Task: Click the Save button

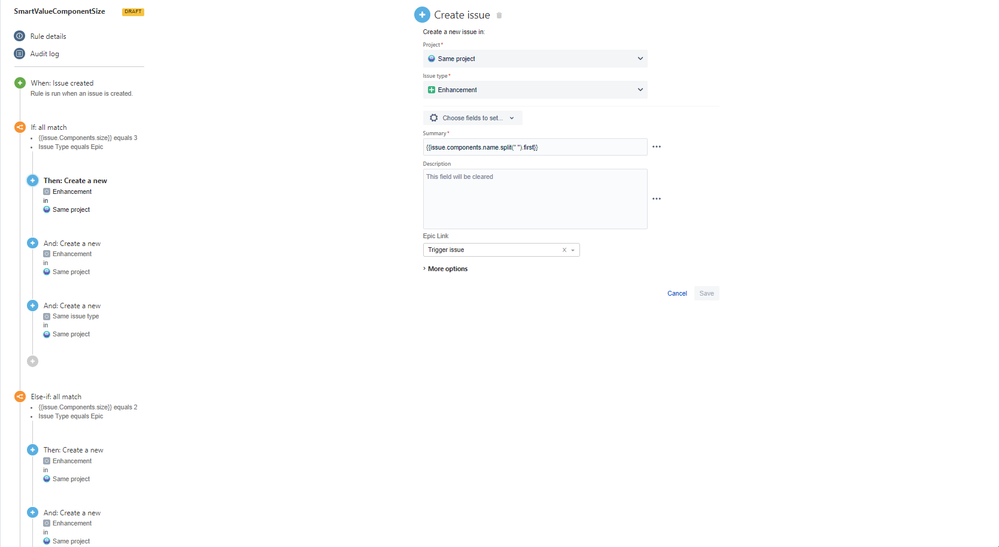Action: (x=707, y=294)
